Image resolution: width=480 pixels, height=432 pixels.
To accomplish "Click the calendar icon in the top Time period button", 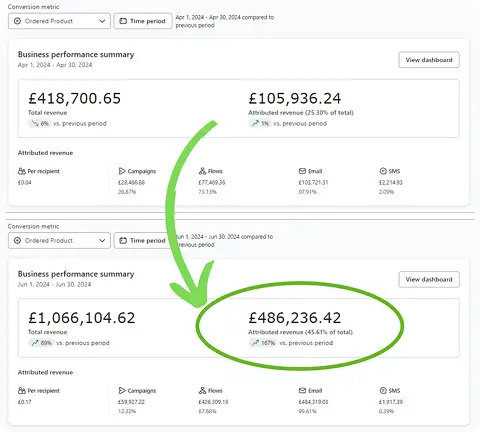I will [123, 21].
